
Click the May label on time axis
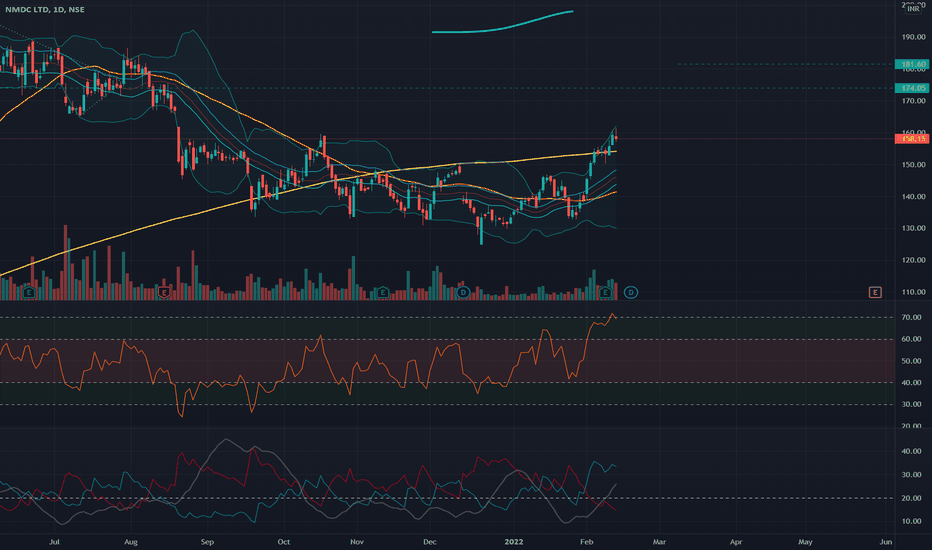805,542
